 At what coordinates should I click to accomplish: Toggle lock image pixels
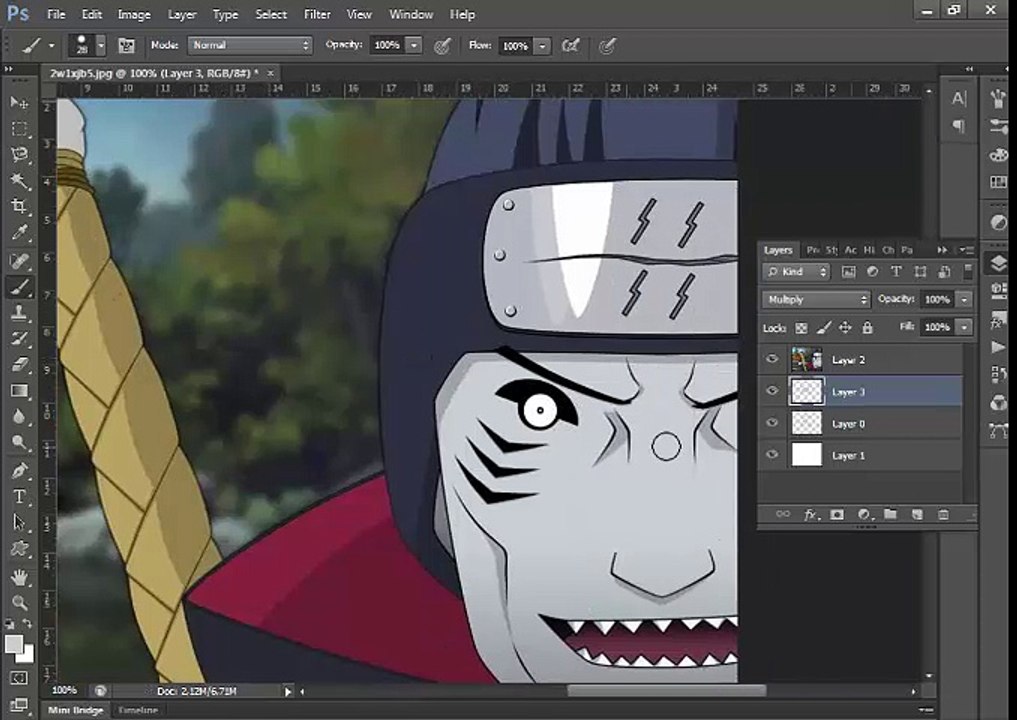[x=824, y=328]
